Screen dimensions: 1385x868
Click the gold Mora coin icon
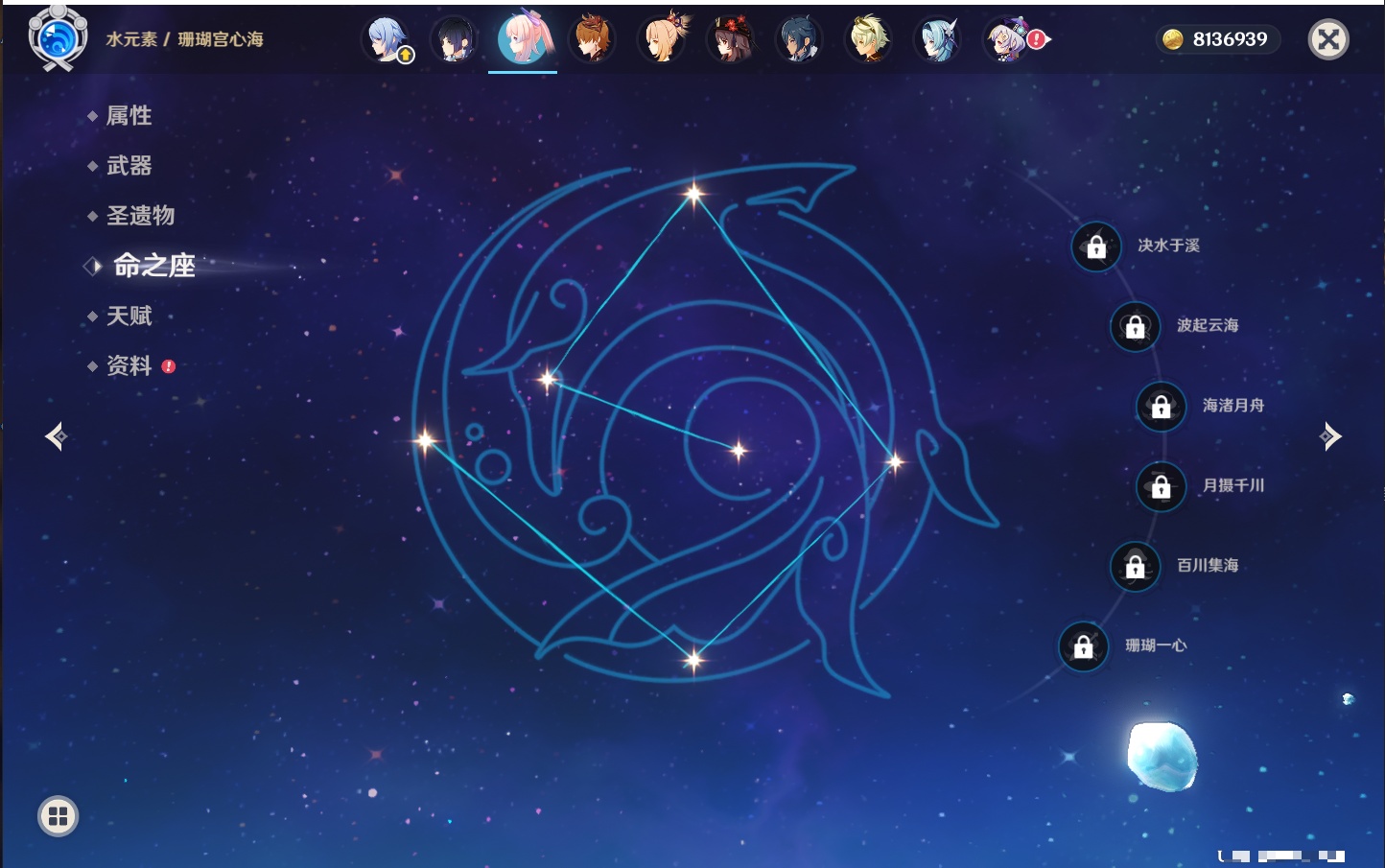tap(1172, 39)
